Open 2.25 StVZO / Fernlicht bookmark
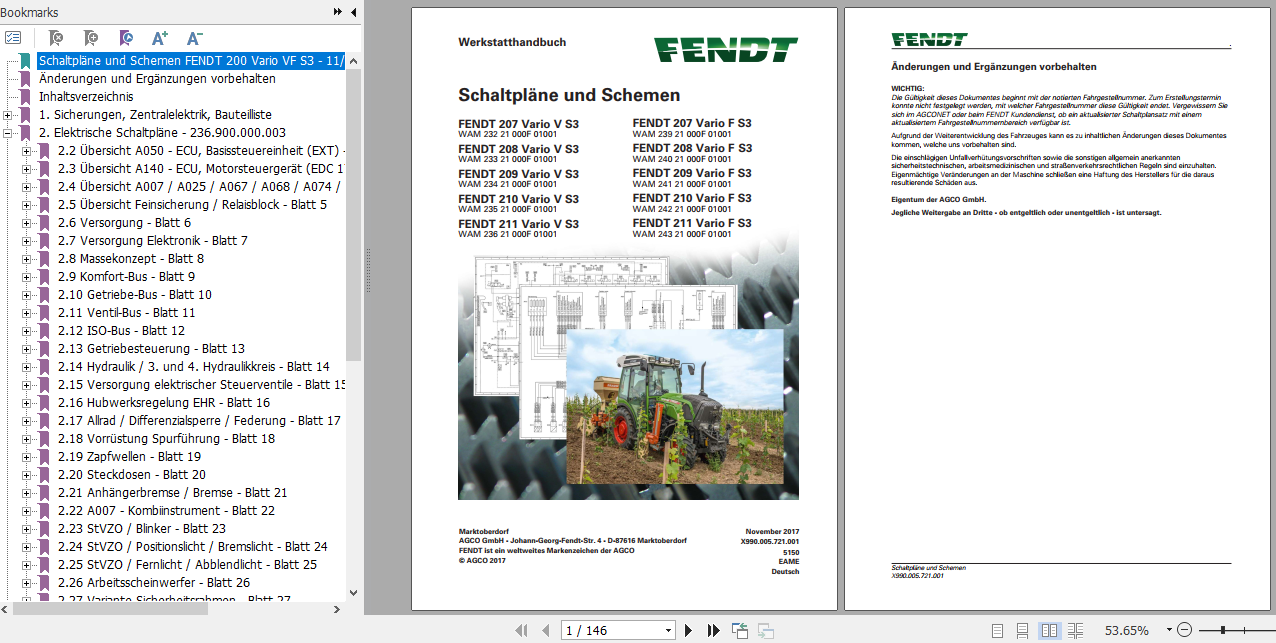The image size is (1276, 643). 187,565
